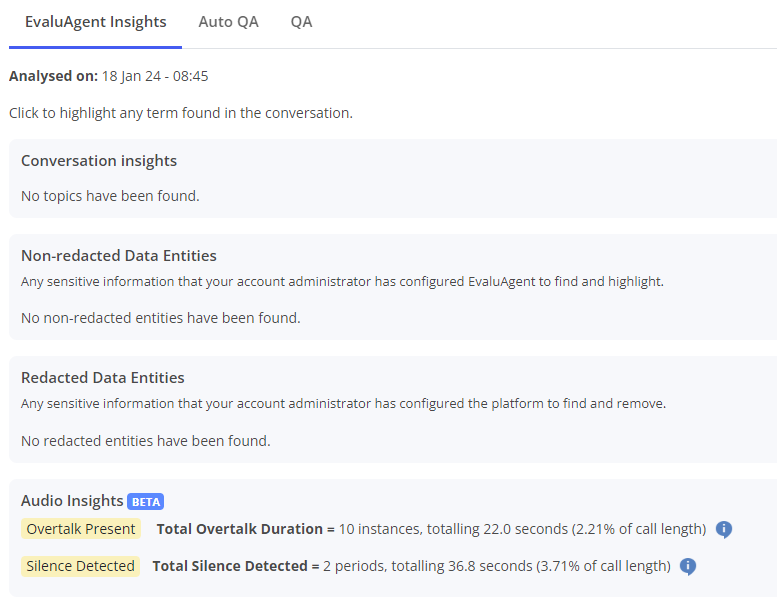Click the 'Audio Insights' heading

click(72, 501)
